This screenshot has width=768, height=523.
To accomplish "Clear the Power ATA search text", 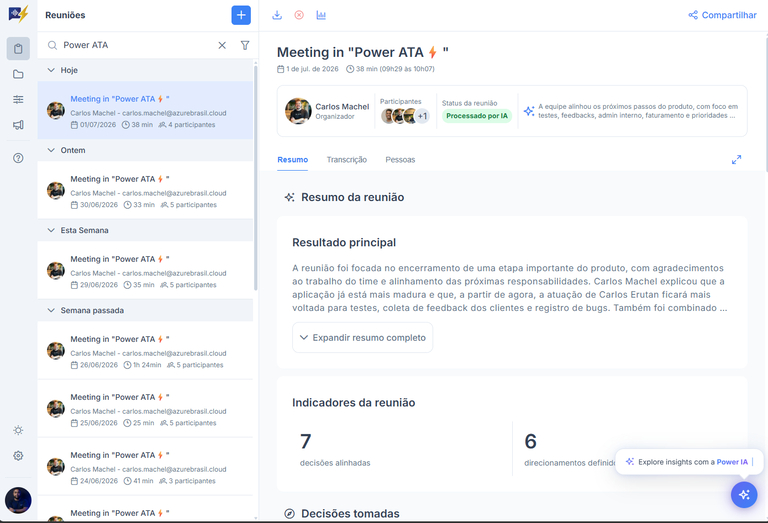I will click(222, 45).
